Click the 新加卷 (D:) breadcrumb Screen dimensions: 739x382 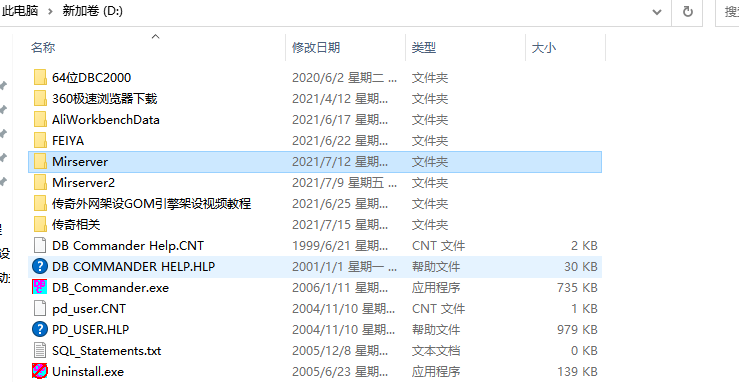pyautogui.click(x=92, y=11)
